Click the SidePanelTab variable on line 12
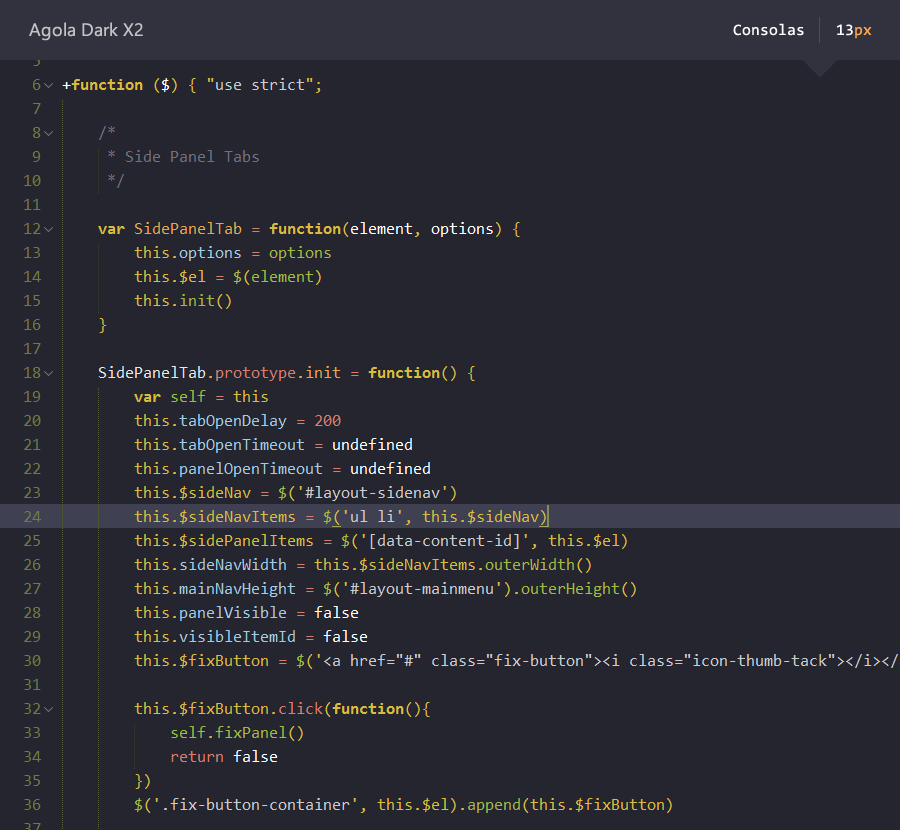Image resolution: width=900 pixels, height=830 pixels. point(188,229)
